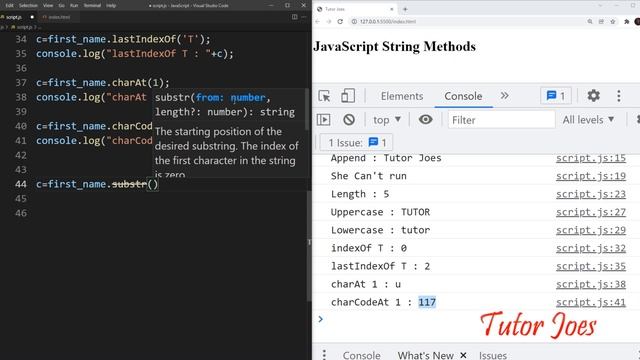Open the VS Code Run menu
640x360 pixels.
(74, 5)
